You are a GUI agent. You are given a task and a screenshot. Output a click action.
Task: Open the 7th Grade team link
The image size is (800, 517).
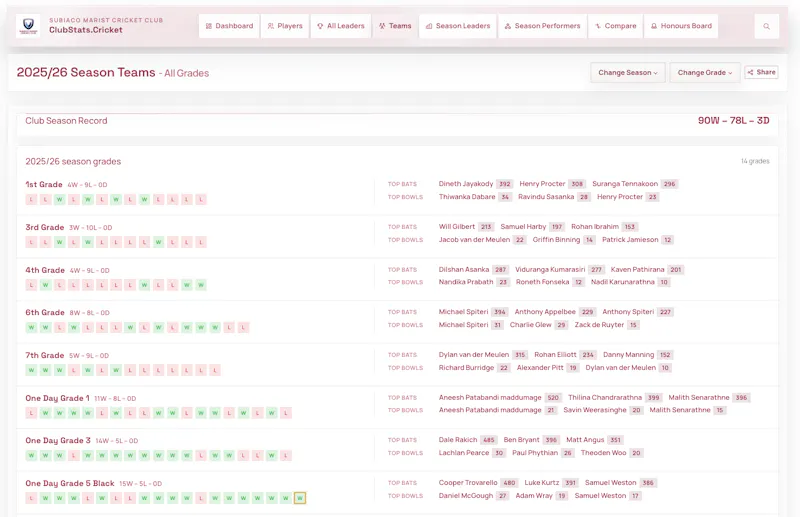(x=45, y=355)
